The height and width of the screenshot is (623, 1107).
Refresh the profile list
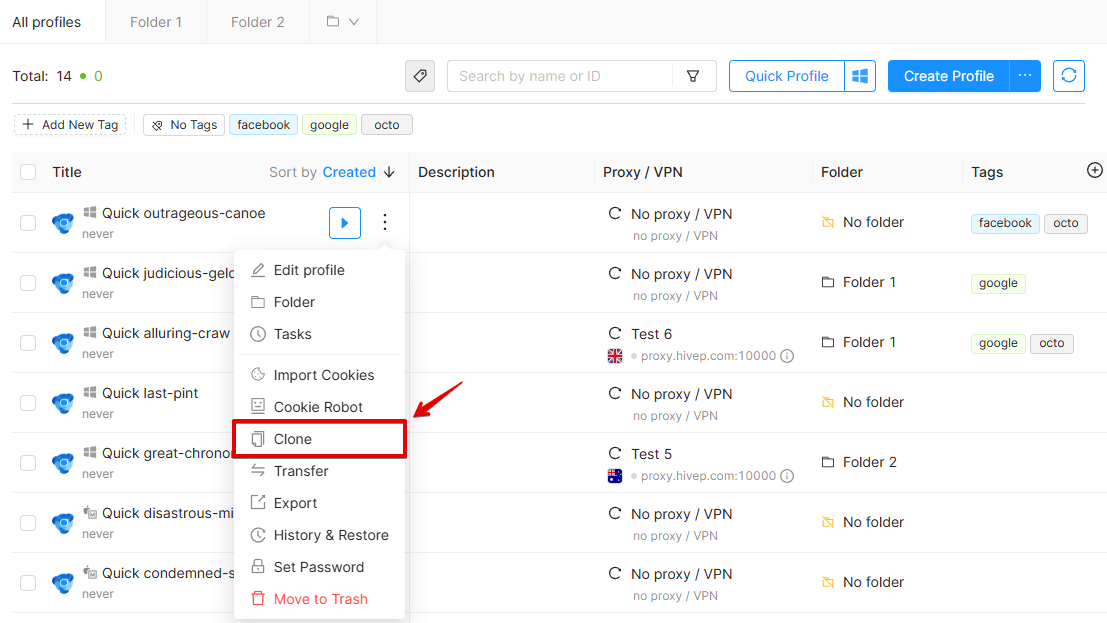click(1068, 76)
